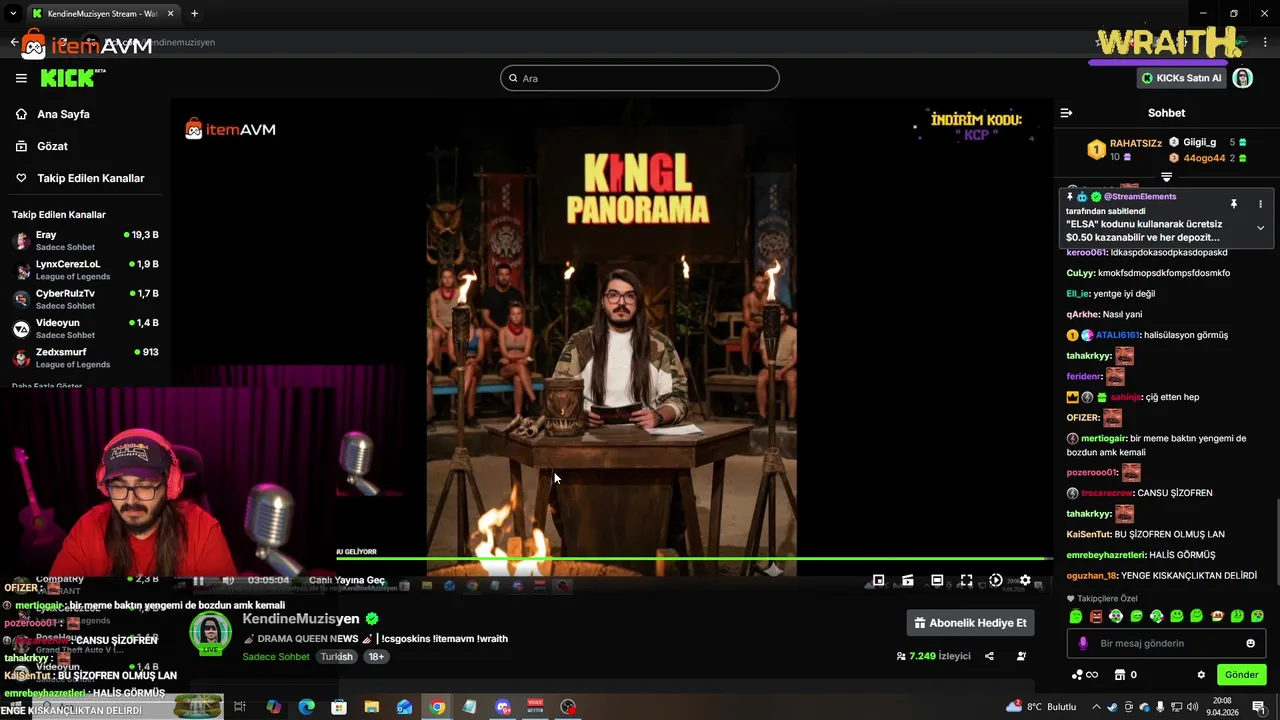Insert the first green quick emote

tap(1076, 616)
